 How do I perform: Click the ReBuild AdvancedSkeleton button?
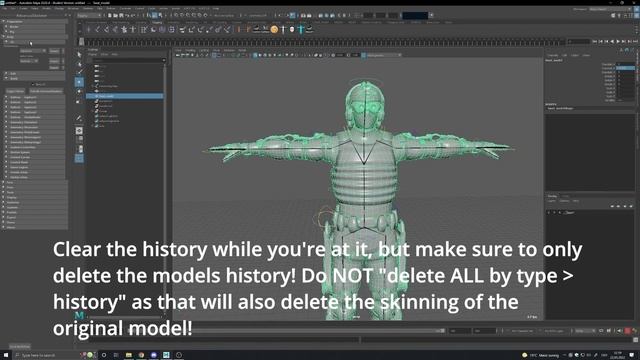click(46, 91)
